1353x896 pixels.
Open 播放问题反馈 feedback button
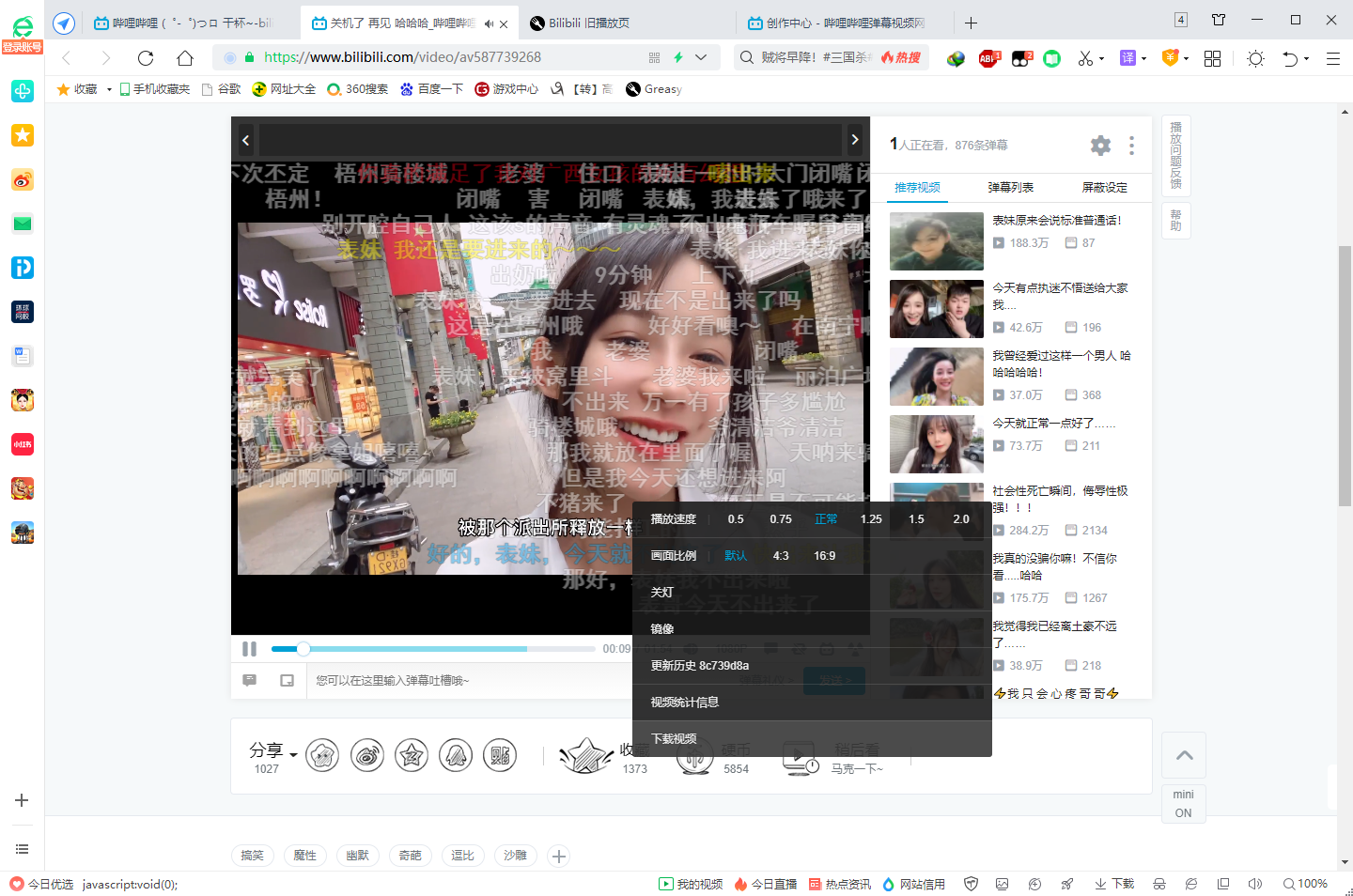point(1175,155)
